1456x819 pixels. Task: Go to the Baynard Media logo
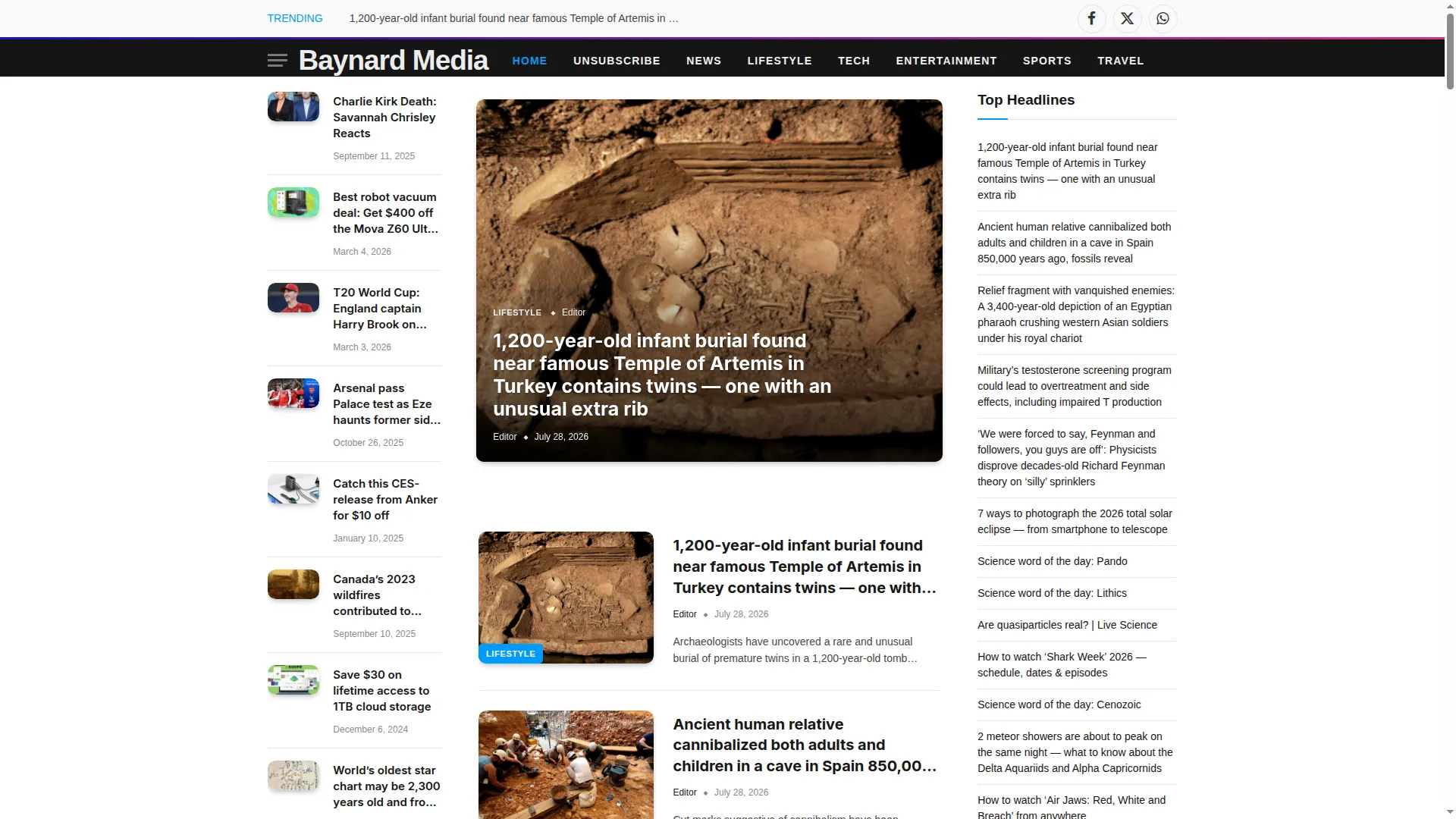[x=394, y=60]
